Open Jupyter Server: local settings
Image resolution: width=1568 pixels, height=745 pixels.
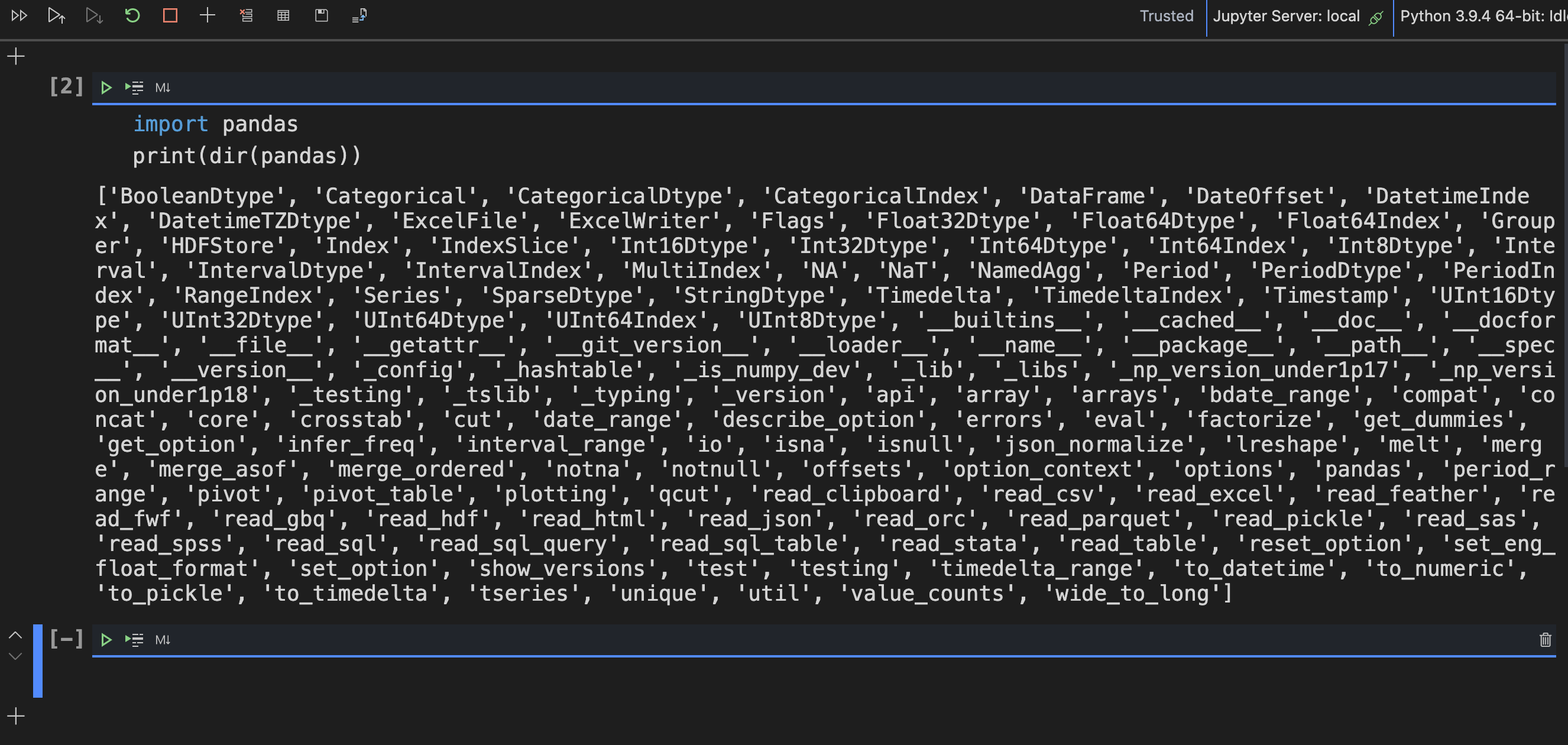1285,16
